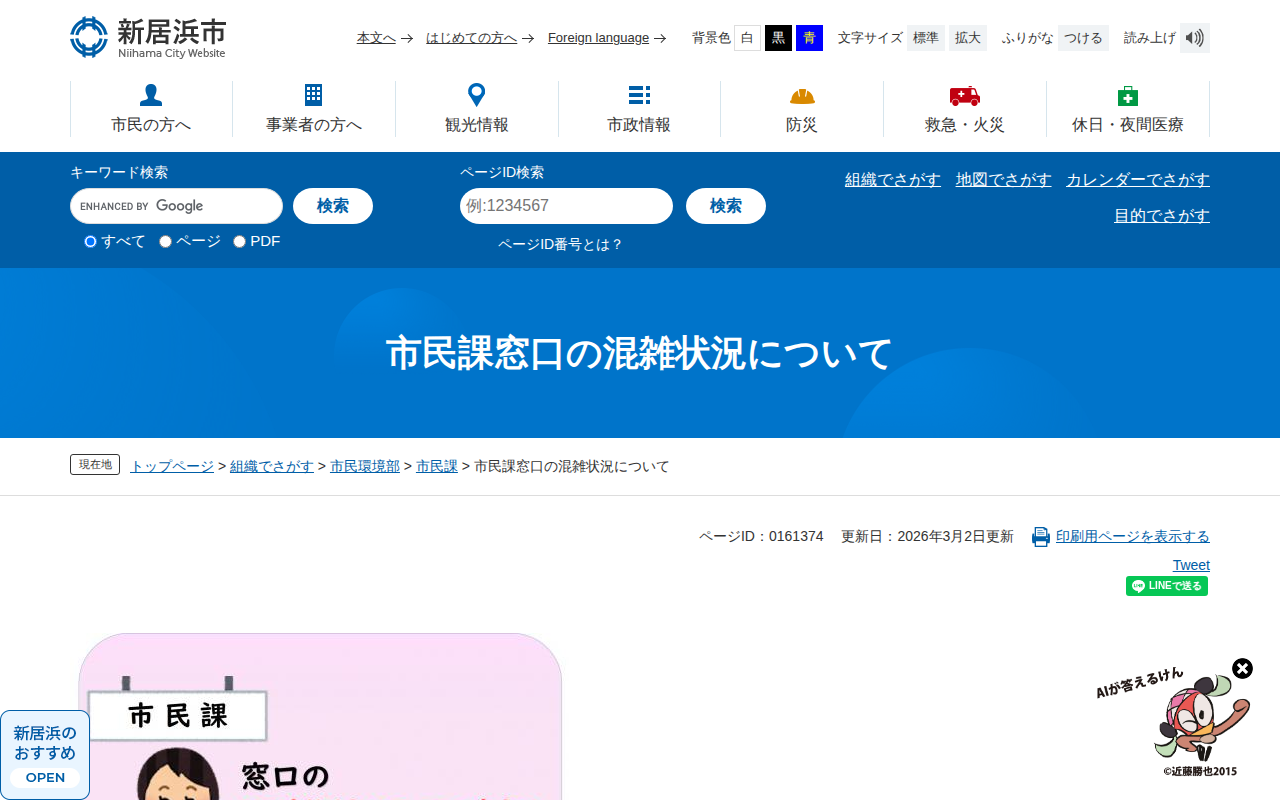Image resolution: width=1280 pixels, height=800 pixels.
Task: Open the 観光情報 menu
Action: pos(477,109)
